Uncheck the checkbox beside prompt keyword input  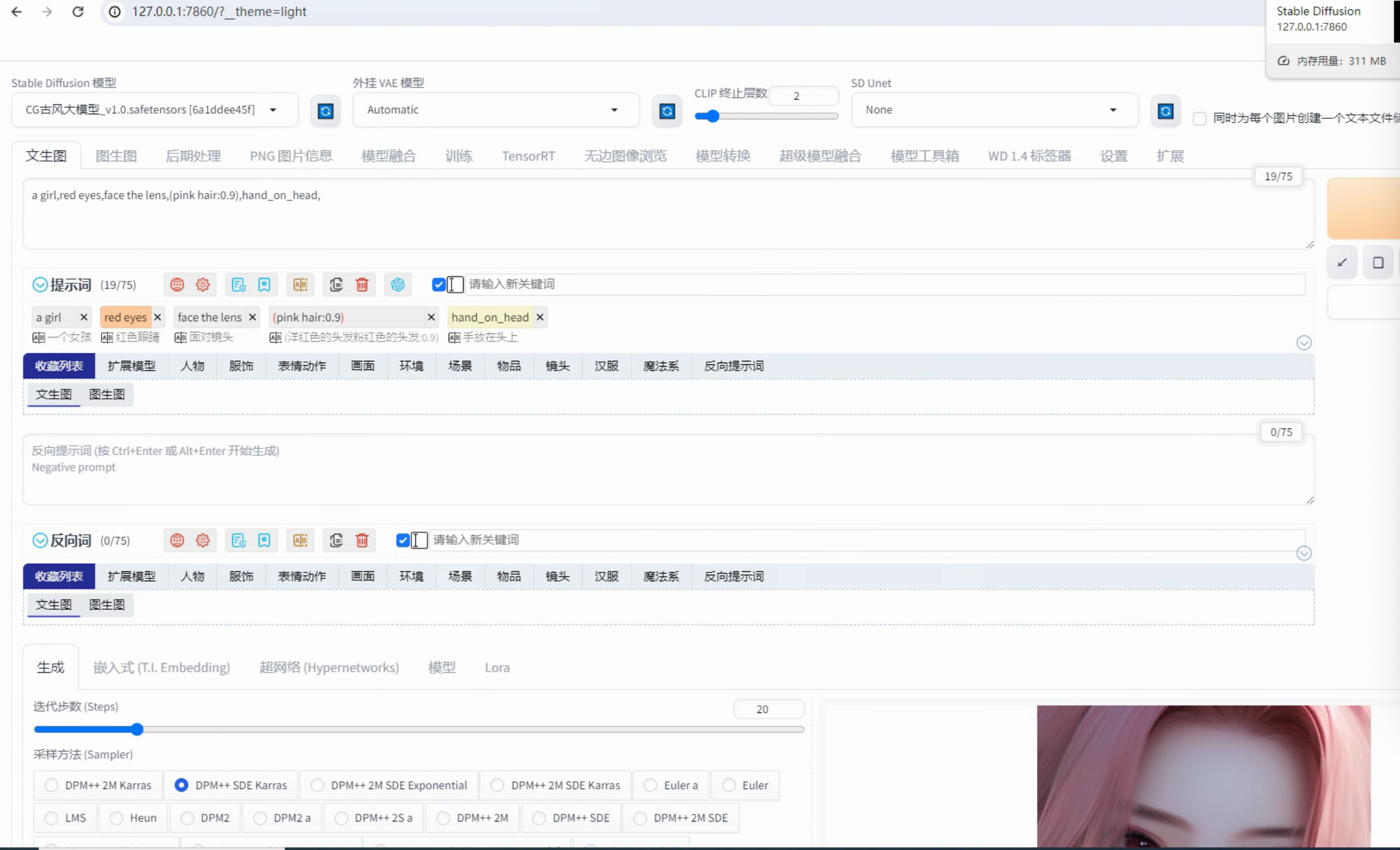pos(439,284)
